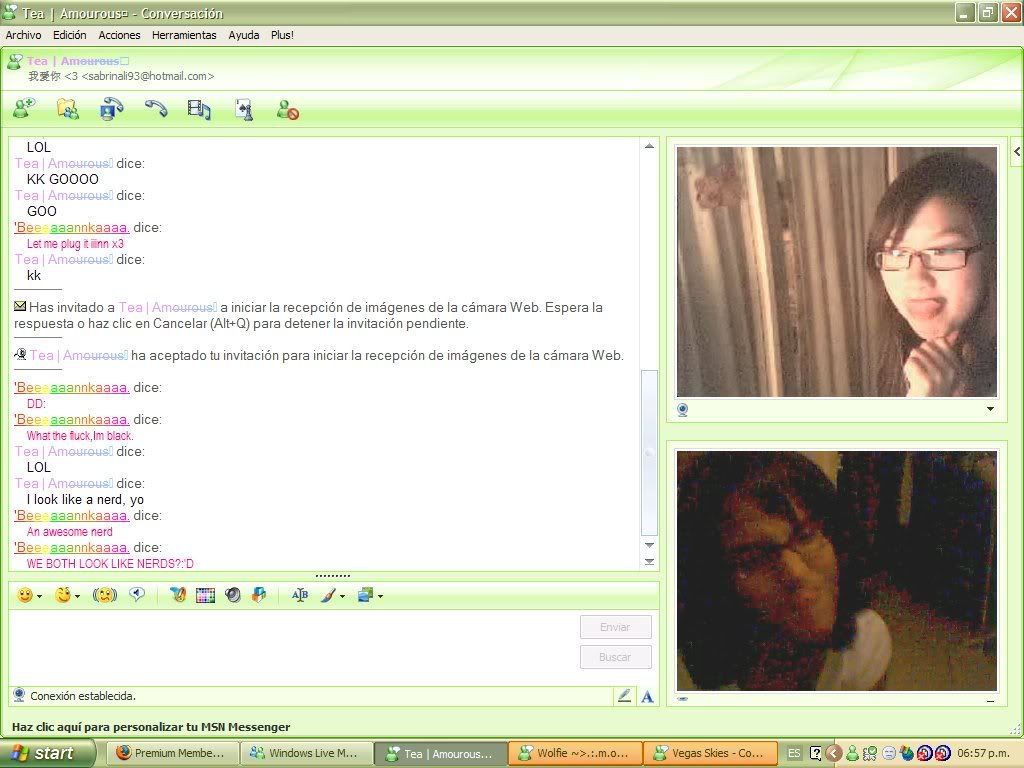This screenshot has height=768, width=1024.
Task: Switch to Premium Membe... taskbar window
Action: coord(172,753)
